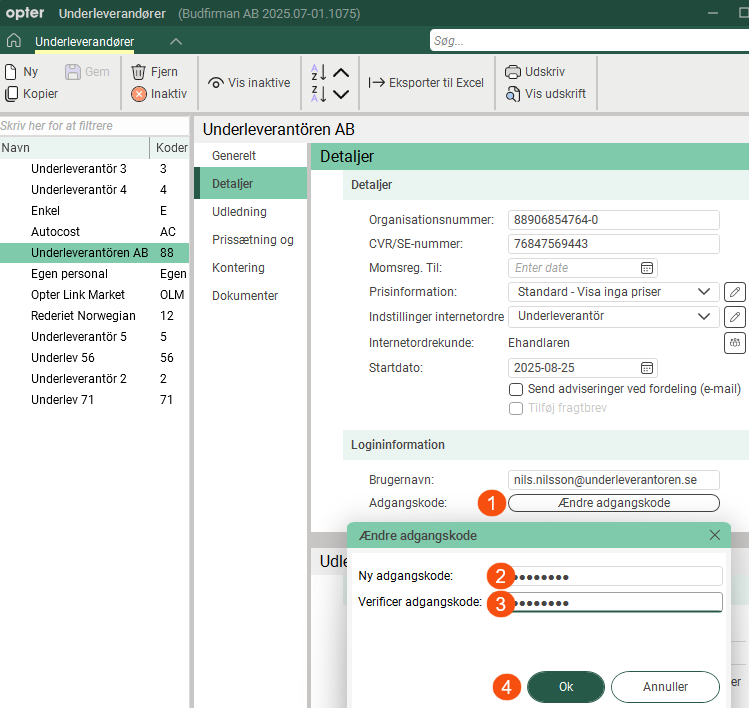
Task: Click the Ny new document icon
Action: [11, 72]
